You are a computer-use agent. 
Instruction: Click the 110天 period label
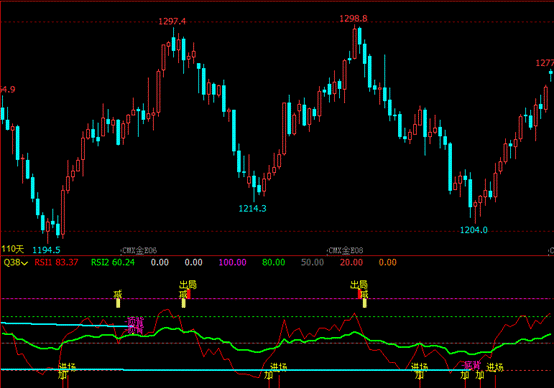pyautogui.click(x=13, y=249)
